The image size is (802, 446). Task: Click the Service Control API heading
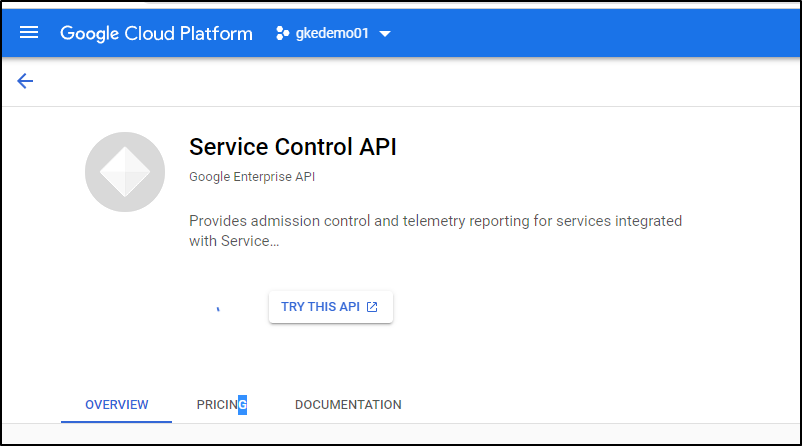(293, 147)
